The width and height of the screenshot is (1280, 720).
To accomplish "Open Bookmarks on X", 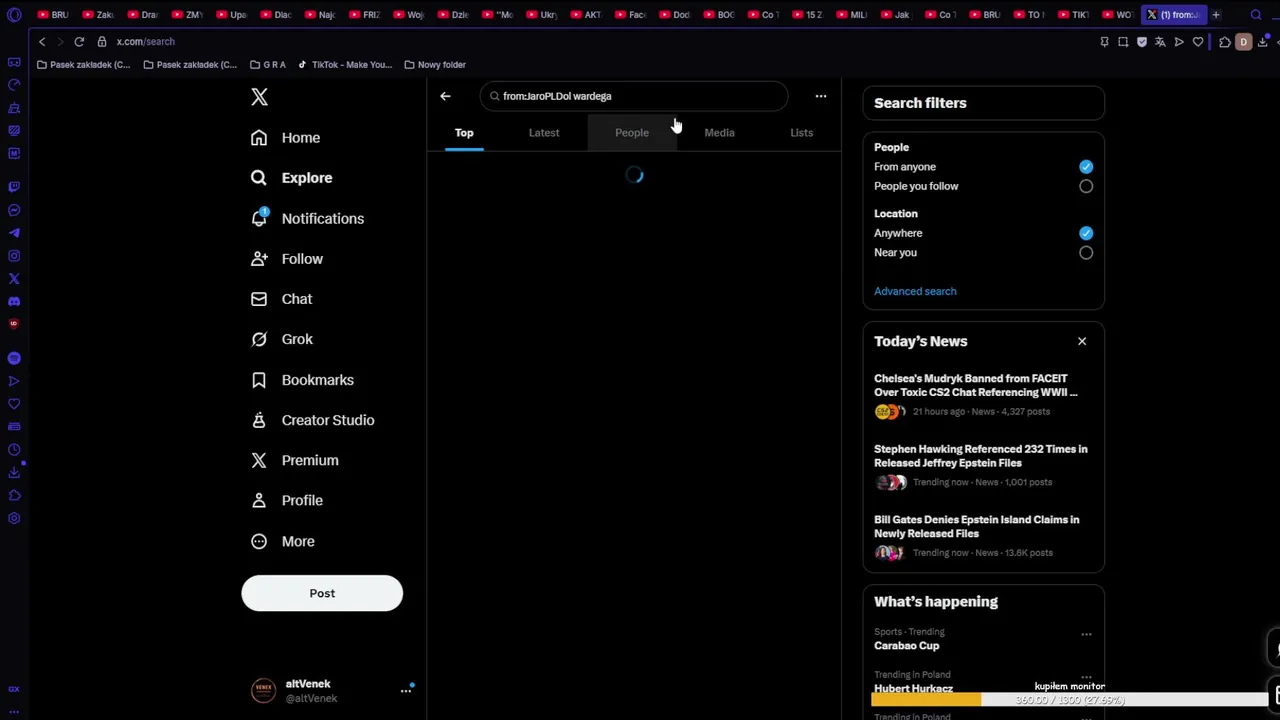I will point(303,380).
